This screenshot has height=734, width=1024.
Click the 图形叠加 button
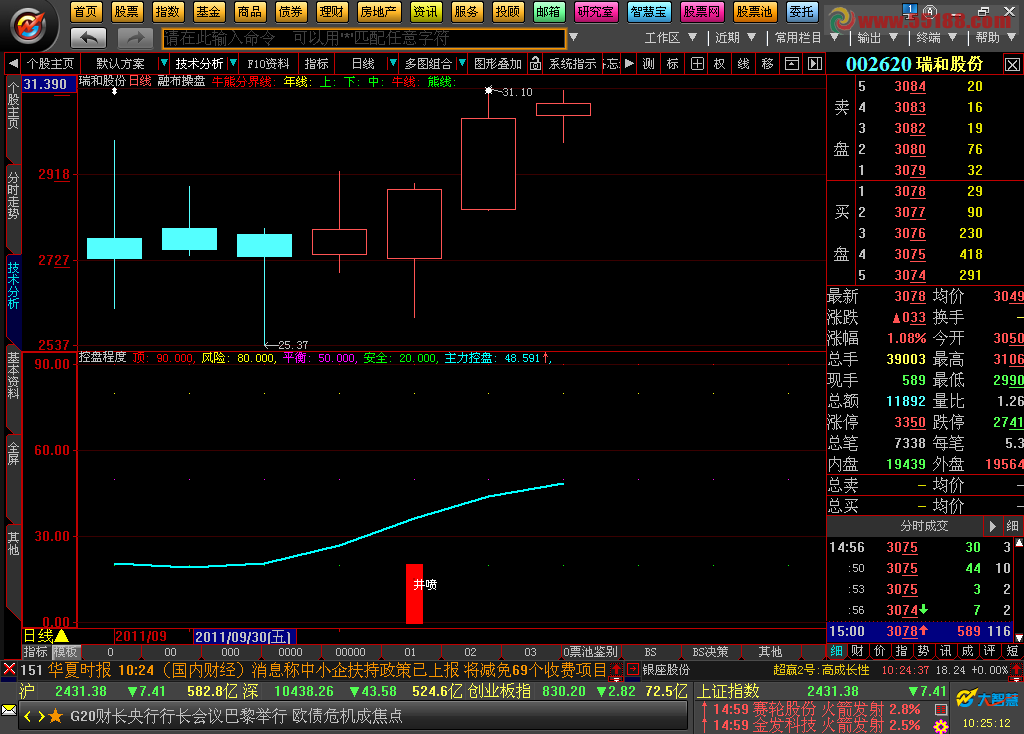(x=498, y=63)
